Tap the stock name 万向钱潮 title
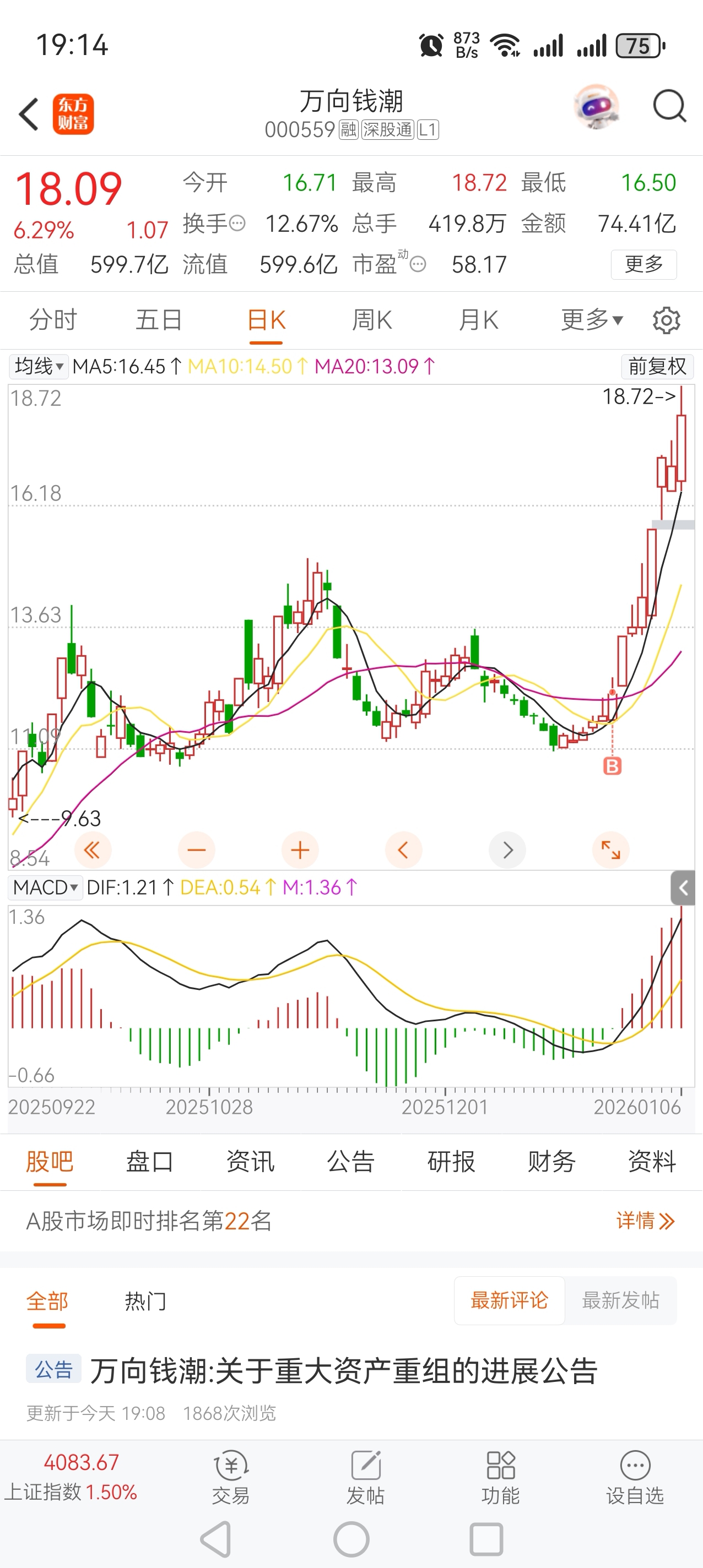Viewport: 703px width, 1568px height. (x=351, y=101)
